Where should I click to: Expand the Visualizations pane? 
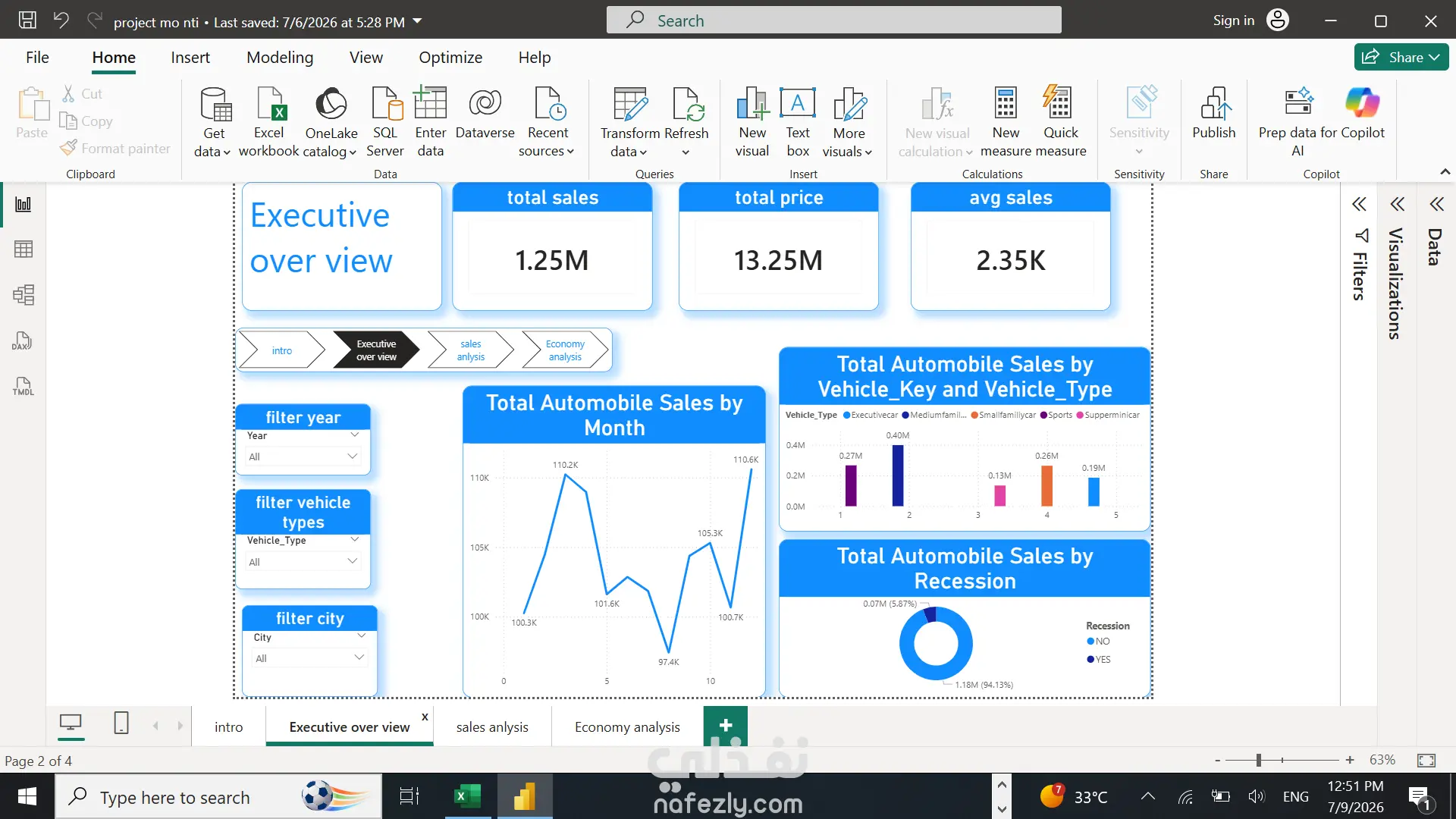[x=1398, y=204]
